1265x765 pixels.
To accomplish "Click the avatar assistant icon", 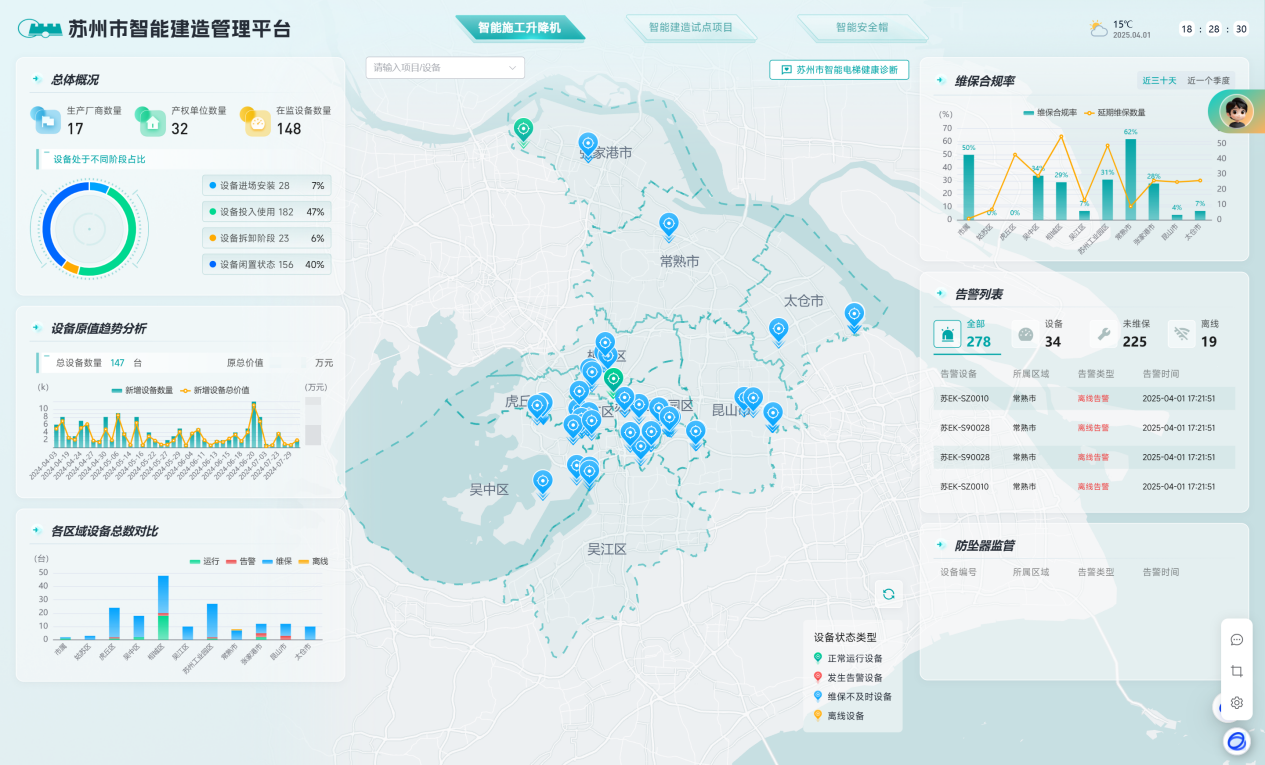I will pyautogui.click(x=1238, y=111).
